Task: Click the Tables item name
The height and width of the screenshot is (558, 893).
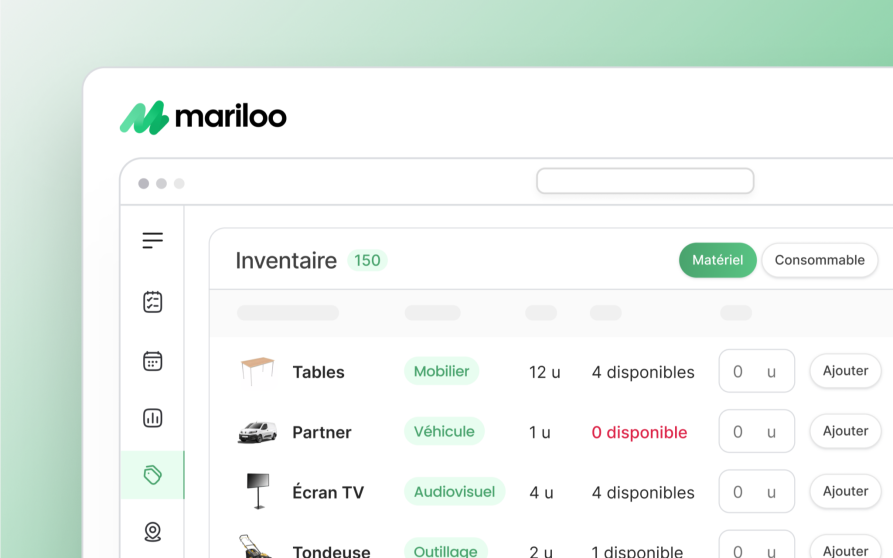Action: 318,372
